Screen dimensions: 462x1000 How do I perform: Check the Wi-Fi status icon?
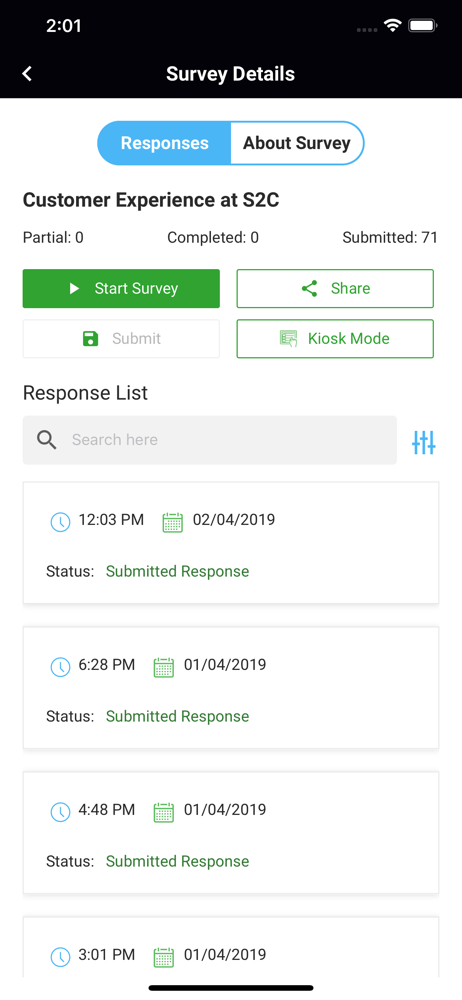coord(392,26)
